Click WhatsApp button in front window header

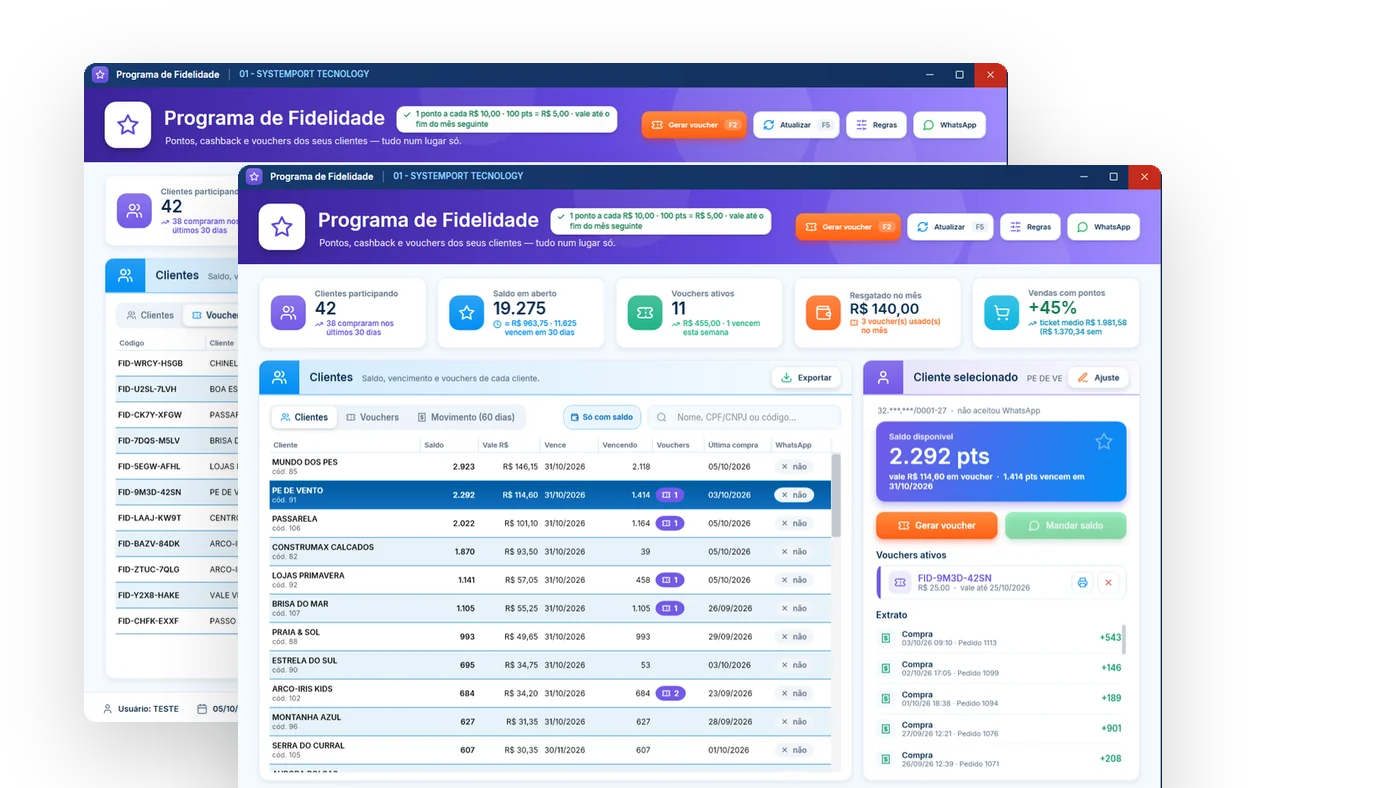coord(1103,227)
